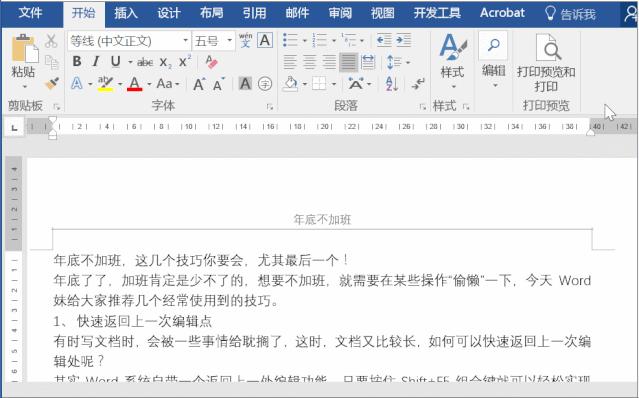Click the Increase Indent icon
This screenshot has width=639, height=398.
pyautogui.click(x=403, y=40)
